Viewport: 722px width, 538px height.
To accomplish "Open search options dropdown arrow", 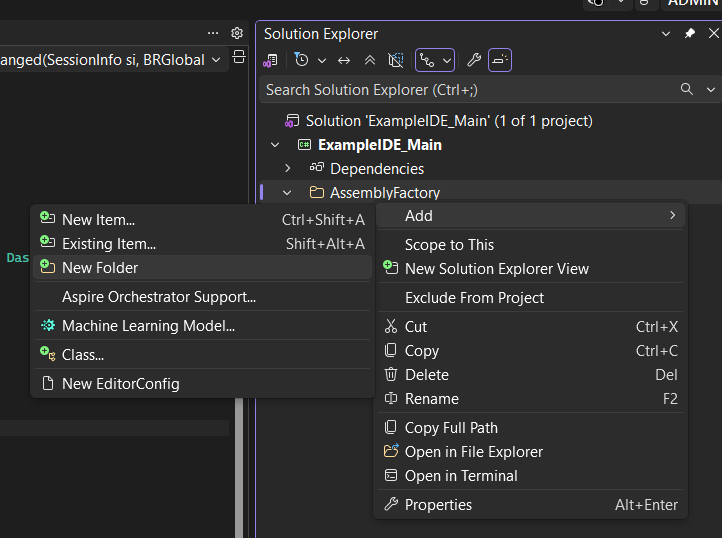I will coord(710,90).
